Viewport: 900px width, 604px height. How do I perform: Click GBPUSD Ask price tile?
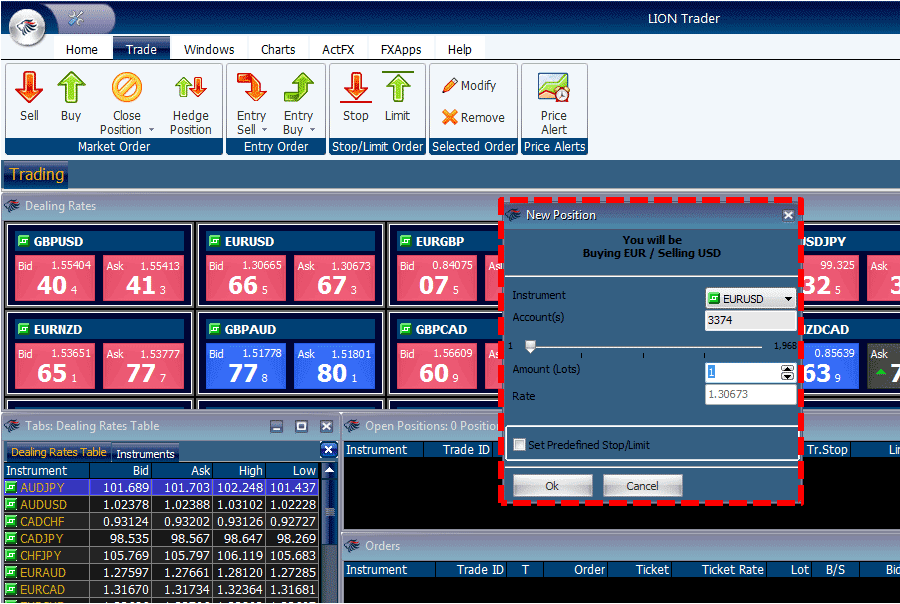tap(143, 278)
